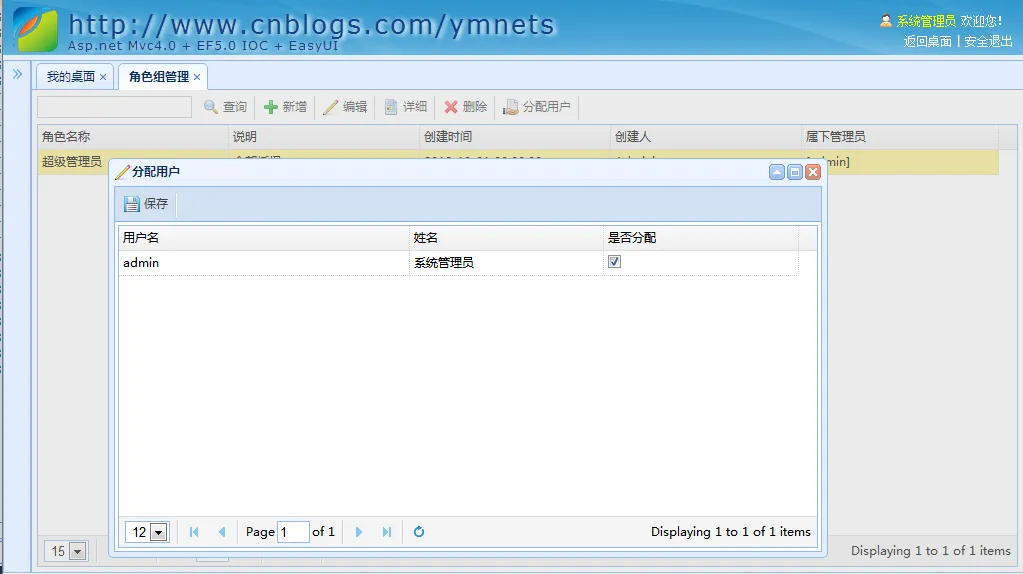1023x574 pixels.
Task: Click the 查询 search button
Action: 225,107
